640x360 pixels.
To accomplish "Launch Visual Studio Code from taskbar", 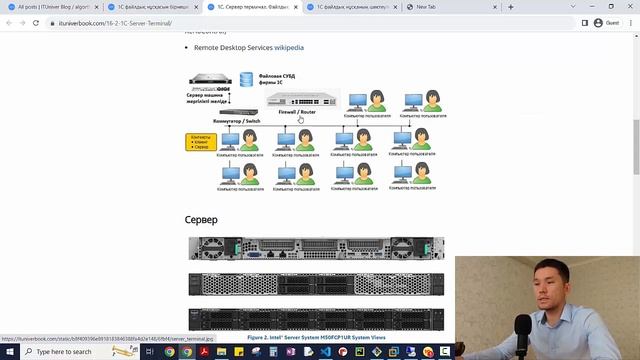I will click(325, 351).
